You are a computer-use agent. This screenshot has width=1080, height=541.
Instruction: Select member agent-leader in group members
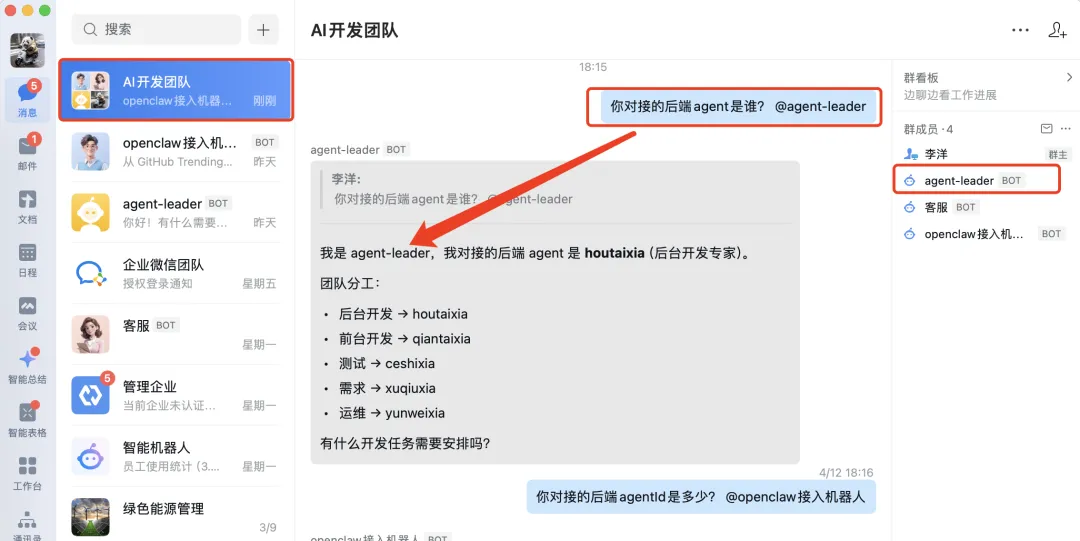(x=986, y=181)
